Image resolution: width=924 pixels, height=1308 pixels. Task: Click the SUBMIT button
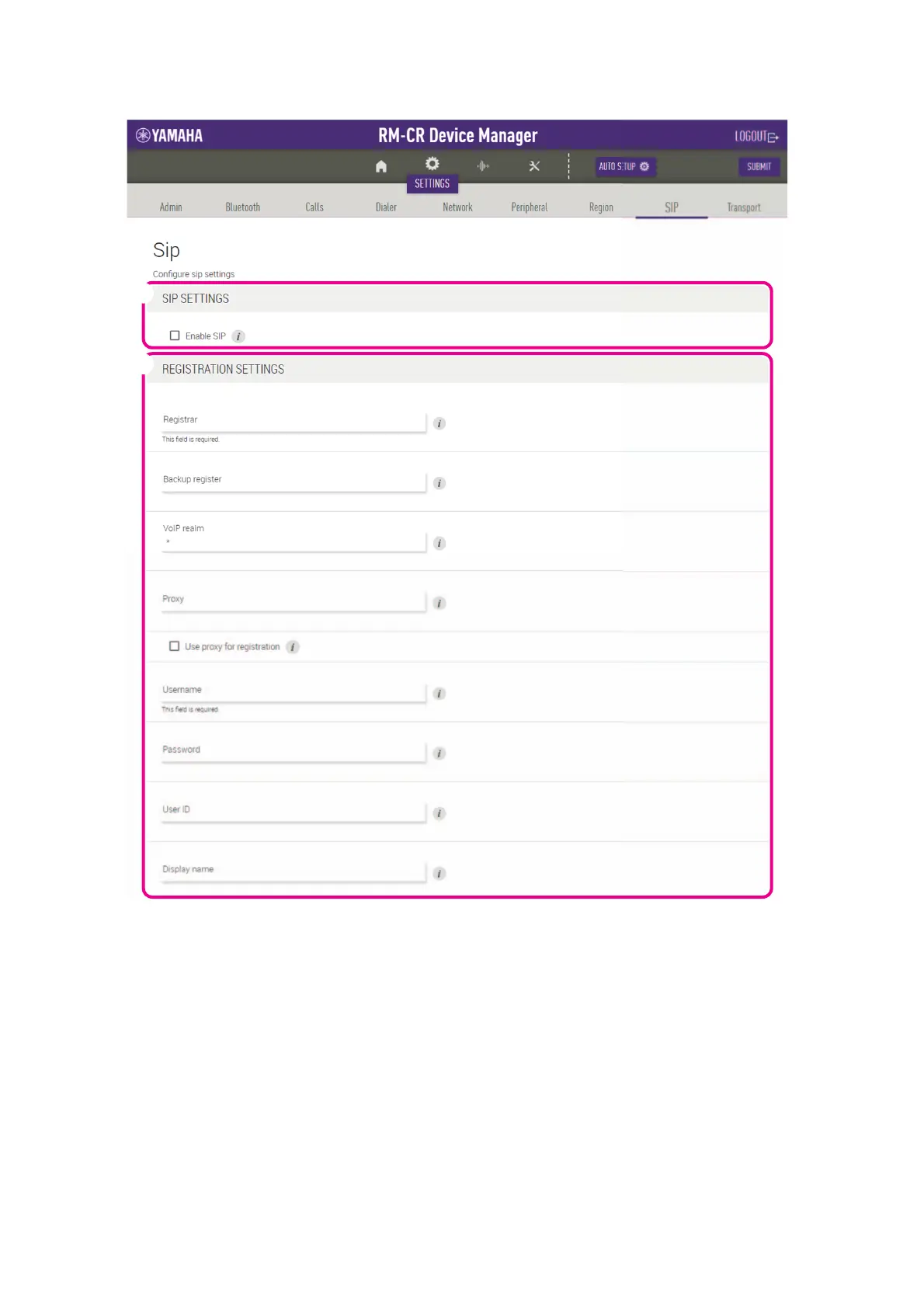[759, 166]
